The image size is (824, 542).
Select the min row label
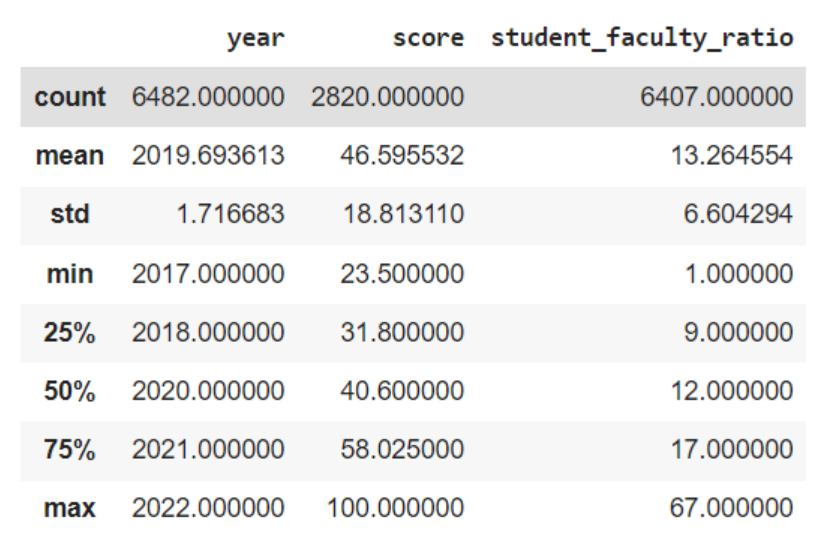[70, 274]
